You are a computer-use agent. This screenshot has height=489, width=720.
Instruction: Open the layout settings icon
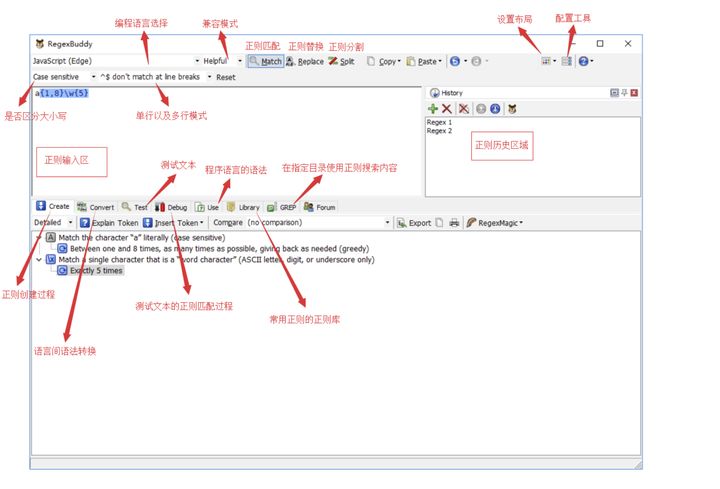click(x=546, y=61)
